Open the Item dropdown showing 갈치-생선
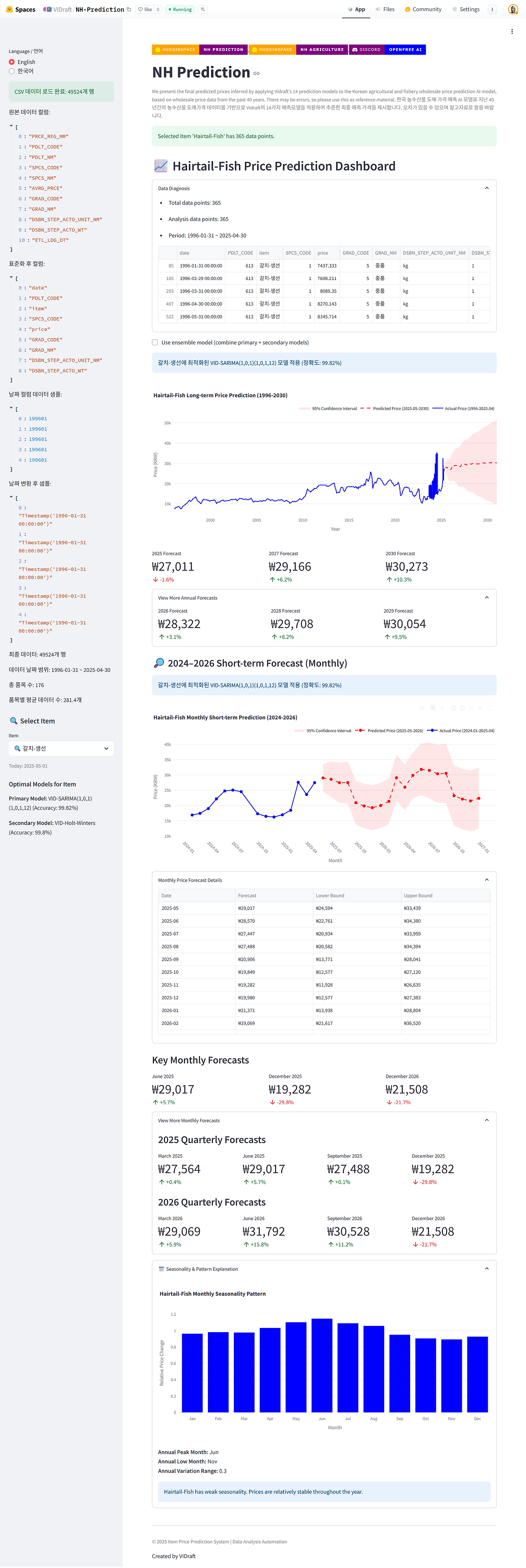 [x=62, y=749]
